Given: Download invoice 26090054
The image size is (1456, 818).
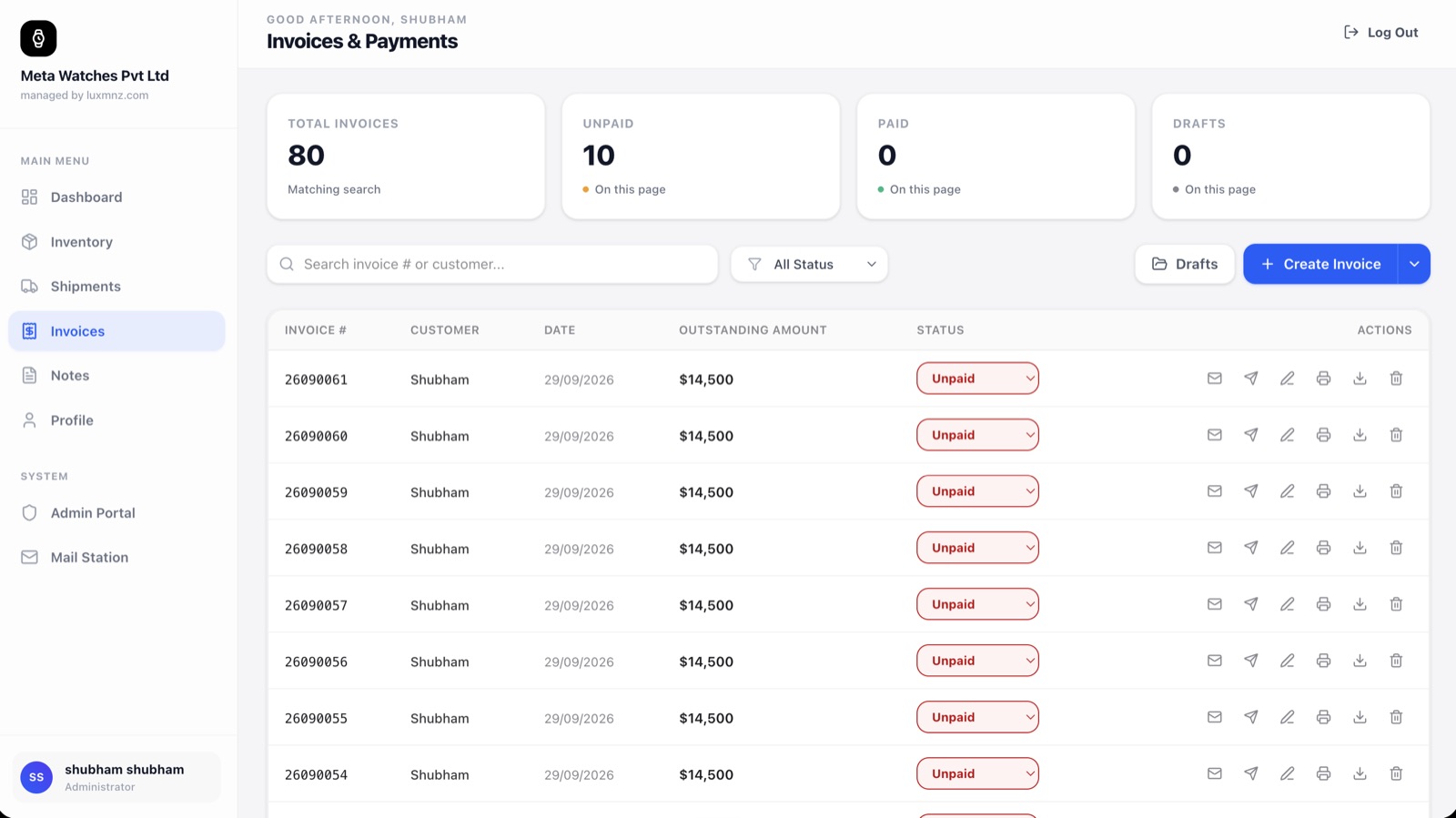Looking at the screenshot, I should coord(1360,773).
